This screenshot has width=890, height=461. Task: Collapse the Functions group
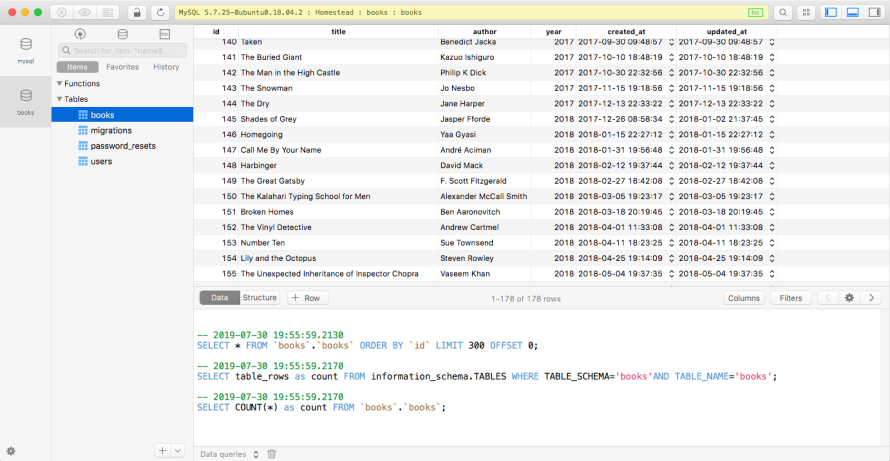pos(60,83)
